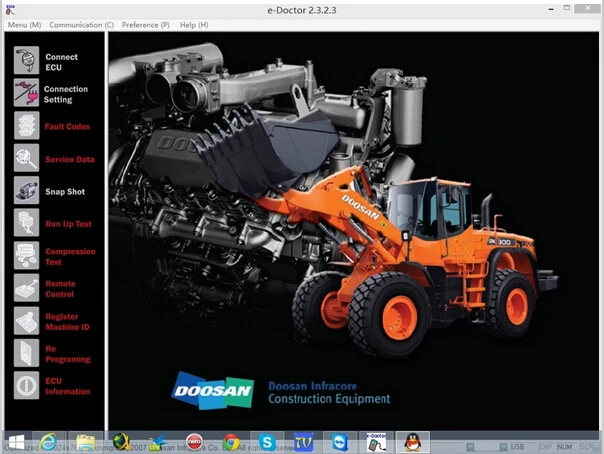Open the Communication (C) menu
604x454 pixels.
(x=81, y=25)
